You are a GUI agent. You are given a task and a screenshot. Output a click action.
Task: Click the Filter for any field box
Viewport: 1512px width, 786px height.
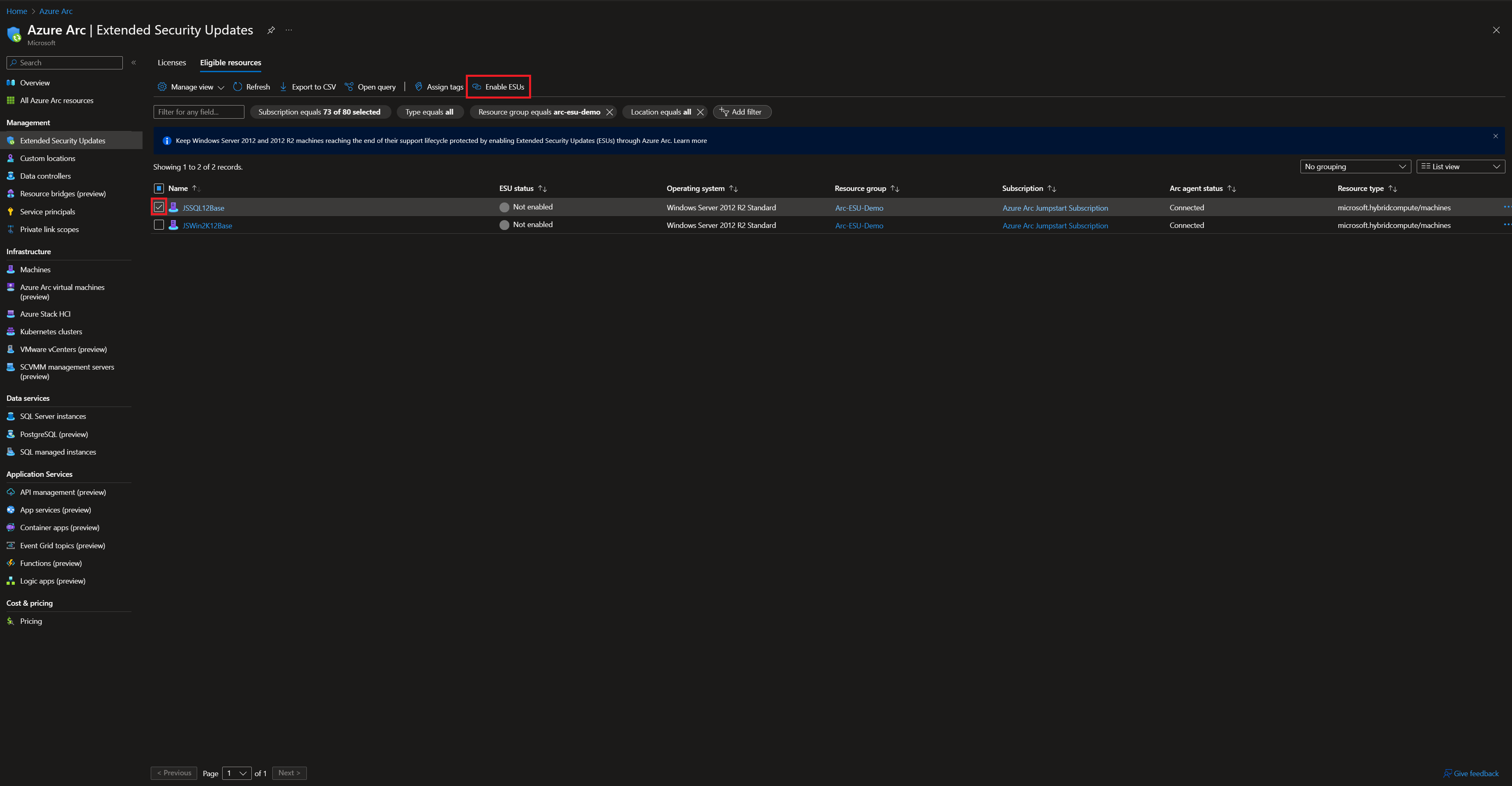pyautogui.click(x=198, y=112)
